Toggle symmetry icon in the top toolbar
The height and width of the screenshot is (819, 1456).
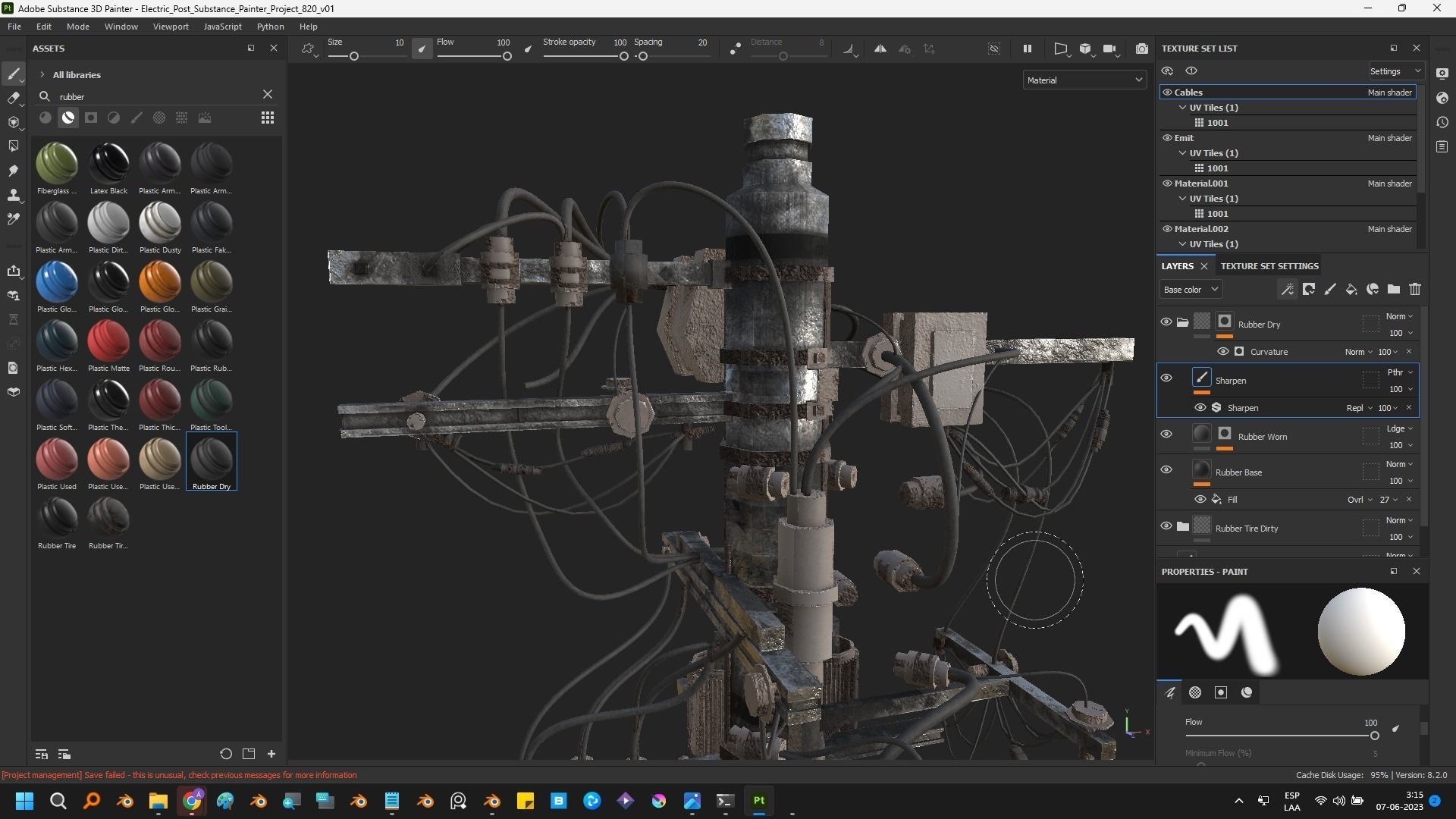880,49
